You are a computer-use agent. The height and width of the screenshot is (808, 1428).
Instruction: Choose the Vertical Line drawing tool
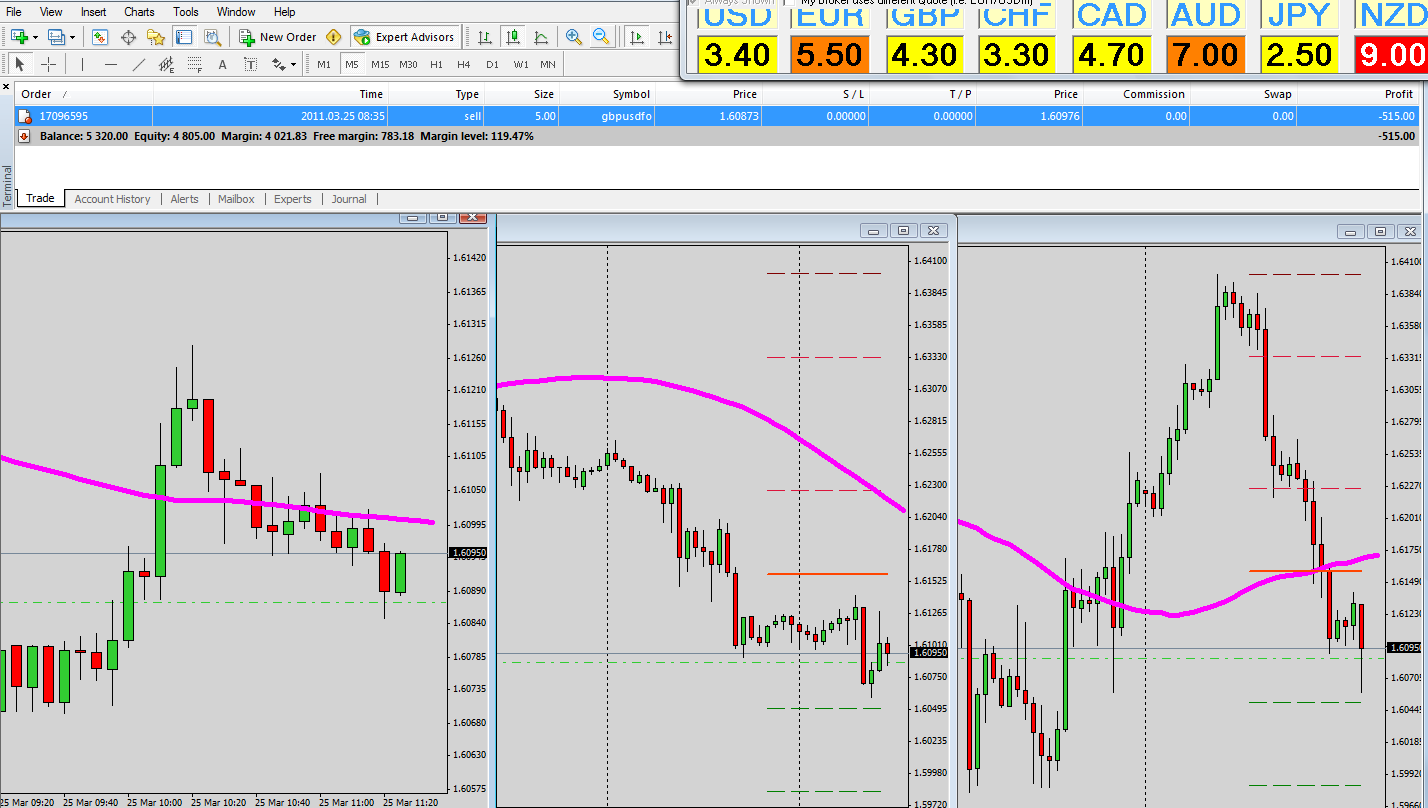point(83,64)
